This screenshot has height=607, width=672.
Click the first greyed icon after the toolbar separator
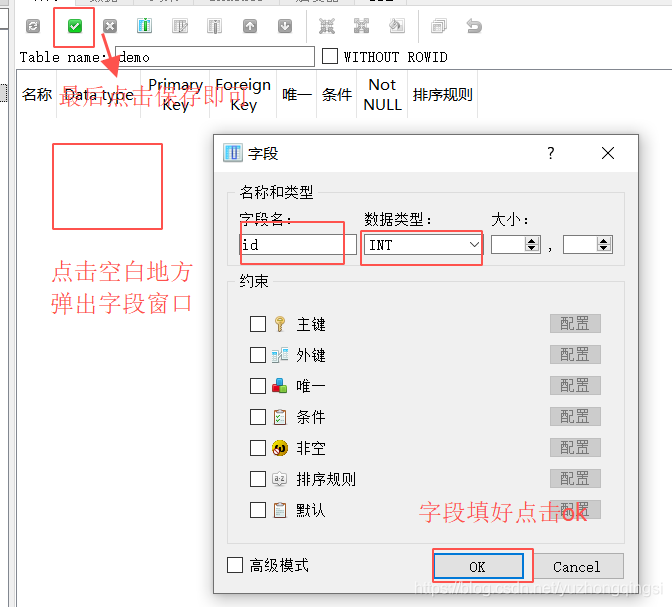327,26
